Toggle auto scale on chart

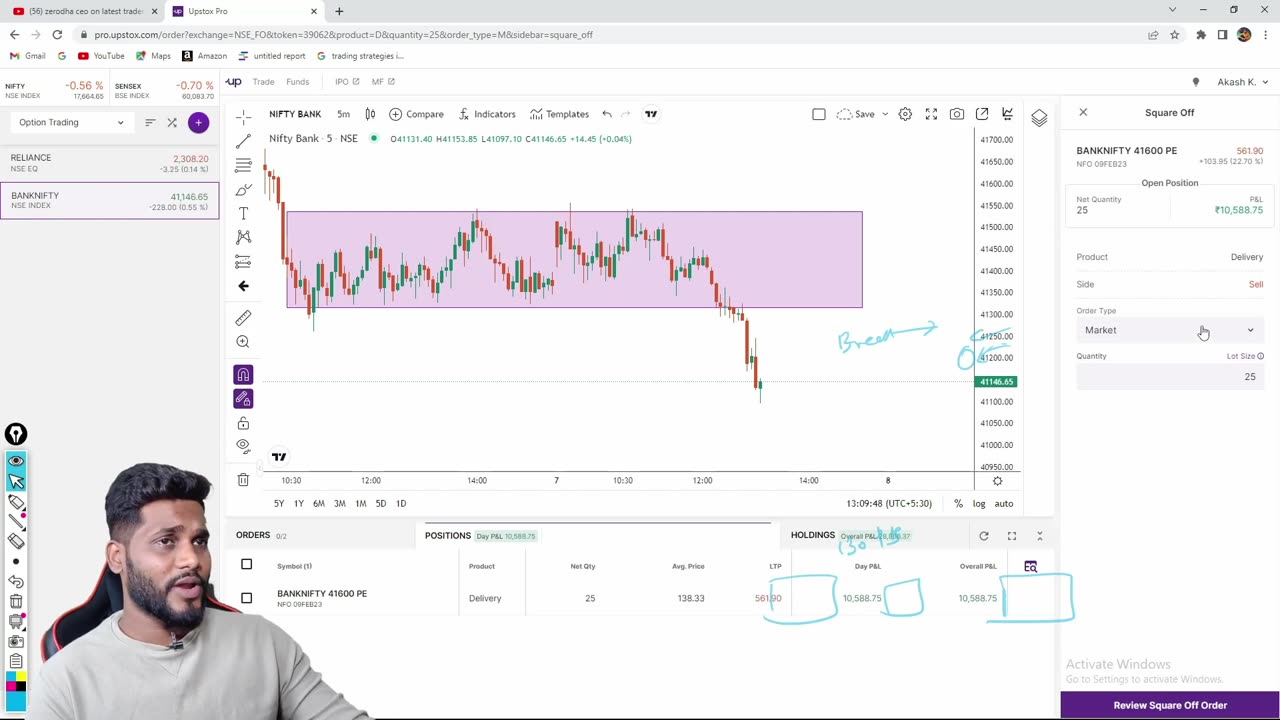point(1003,503)
